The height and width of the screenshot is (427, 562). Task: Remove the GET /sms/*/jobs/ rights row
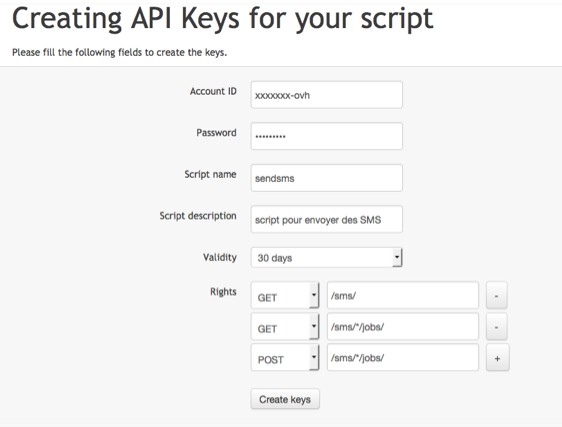click(496, 327)
